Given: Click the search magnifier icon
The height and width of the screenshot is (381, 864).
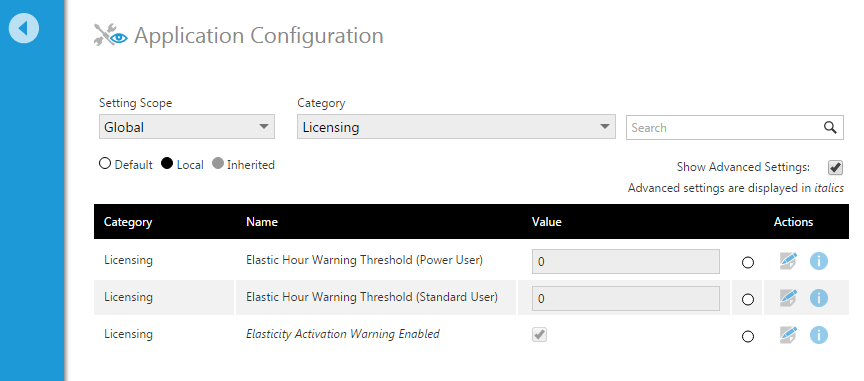Looking at the screenshot, I should pyautogui.click(x=830, y=127).
